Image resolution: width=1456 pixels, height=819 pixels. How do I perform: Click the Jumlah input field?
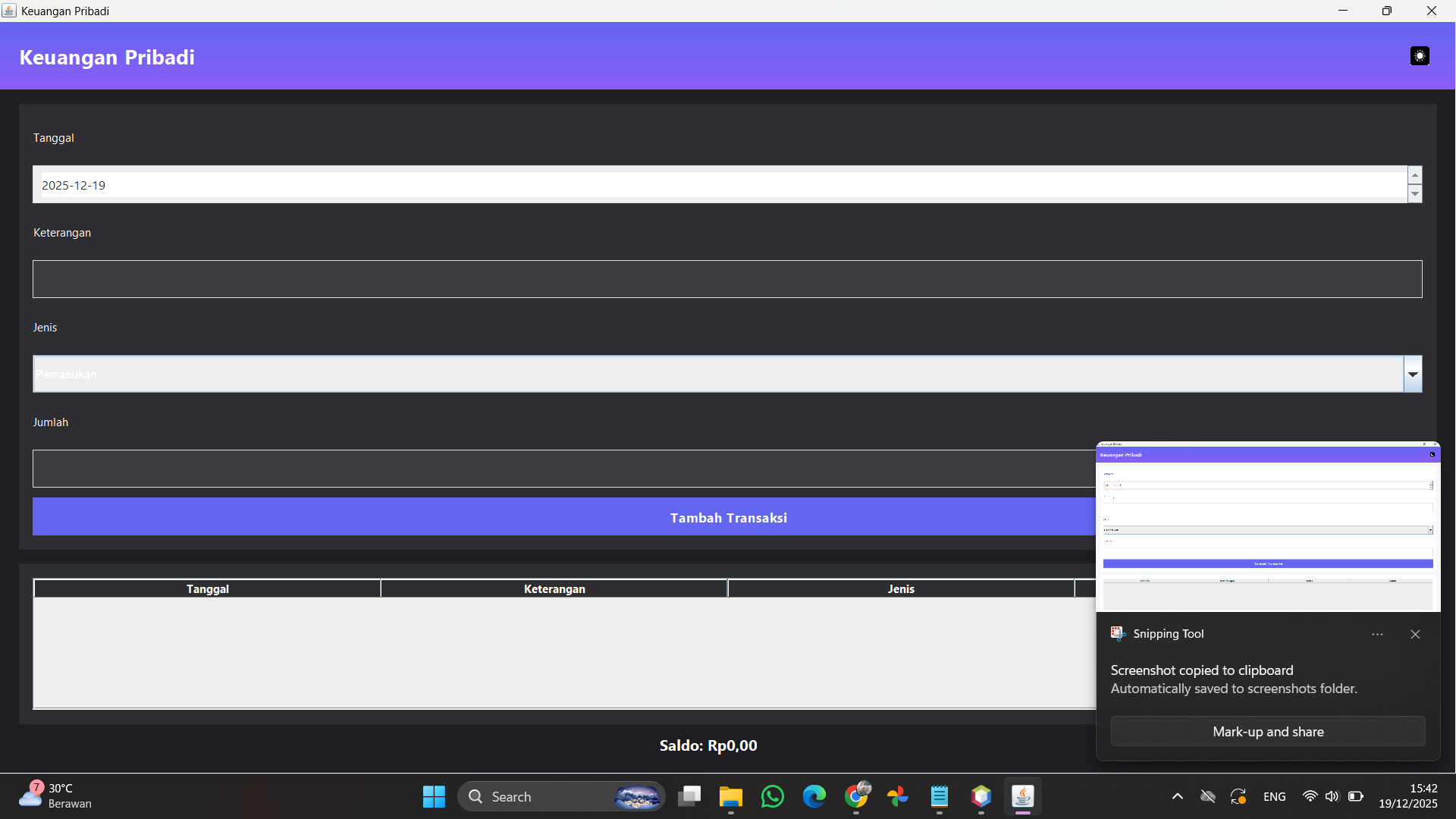pyautogui.click(x=561, y=469)
